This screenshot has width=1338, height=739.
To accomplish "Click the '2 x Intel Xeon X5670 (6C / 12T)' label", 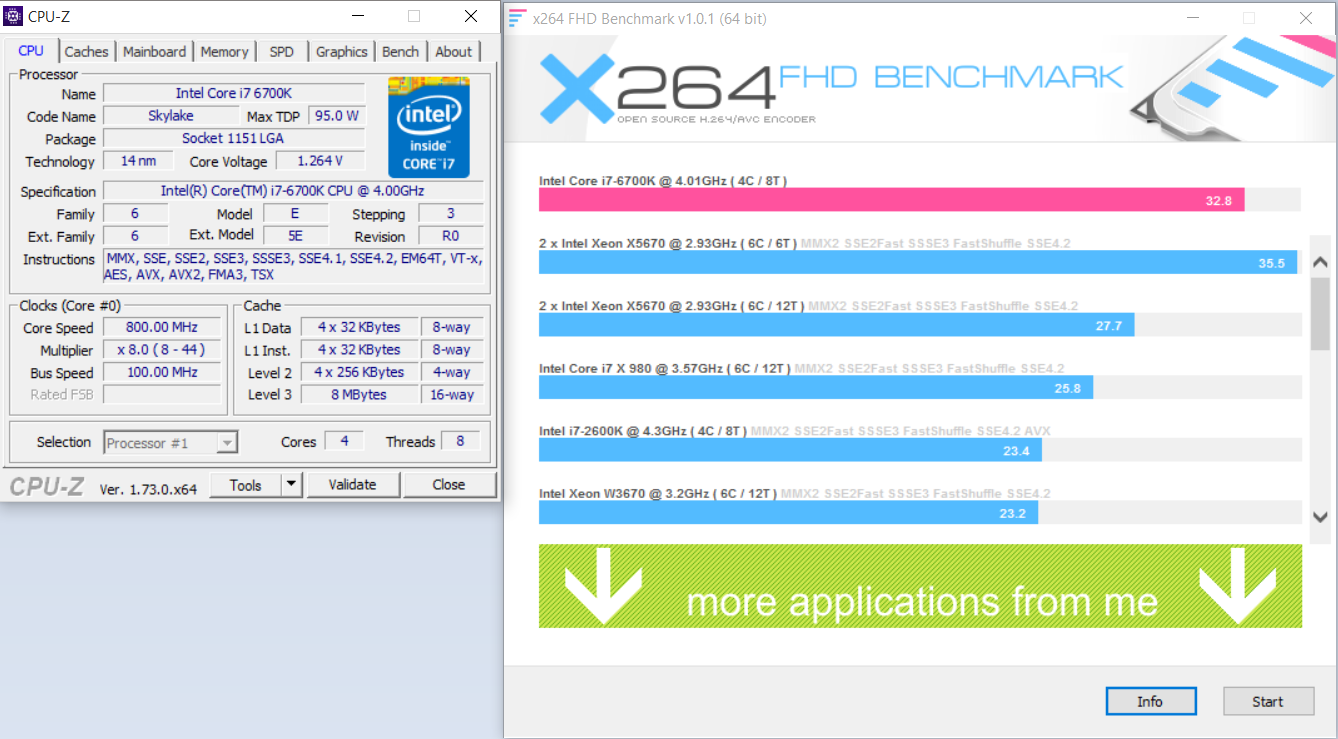I will 671,306.
